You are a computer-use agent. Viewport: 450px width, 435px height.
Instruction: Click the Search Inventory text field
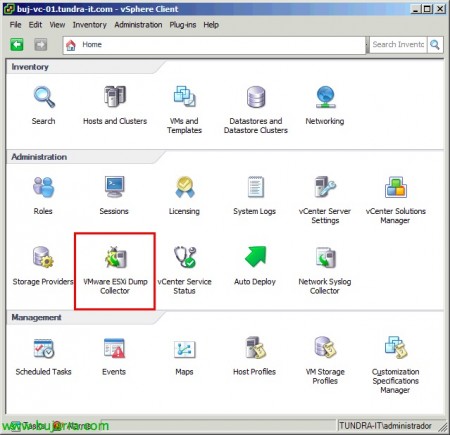click(x=398, y=44)
